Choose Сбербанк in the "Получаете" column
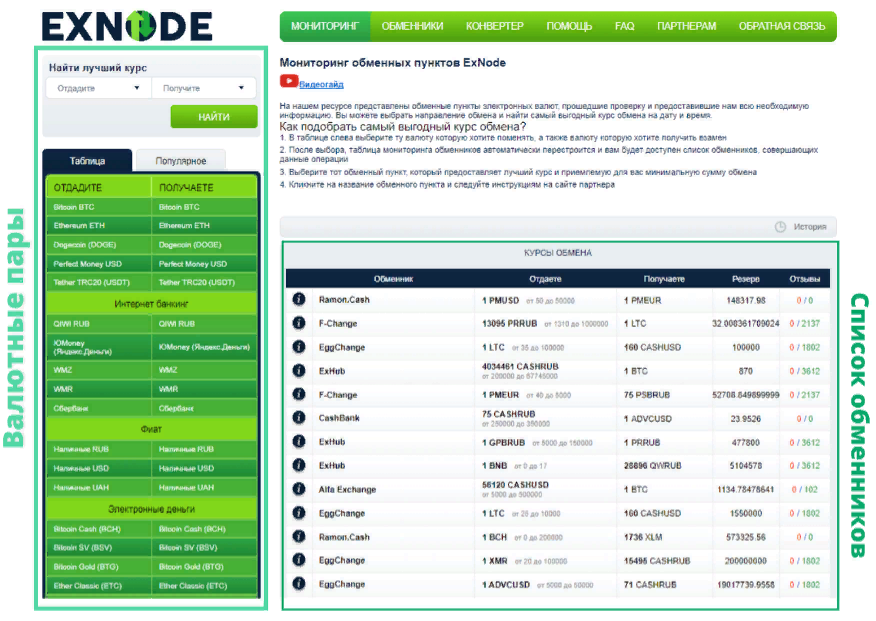Viewport: 876px width, 621px height. coord(204,408)
